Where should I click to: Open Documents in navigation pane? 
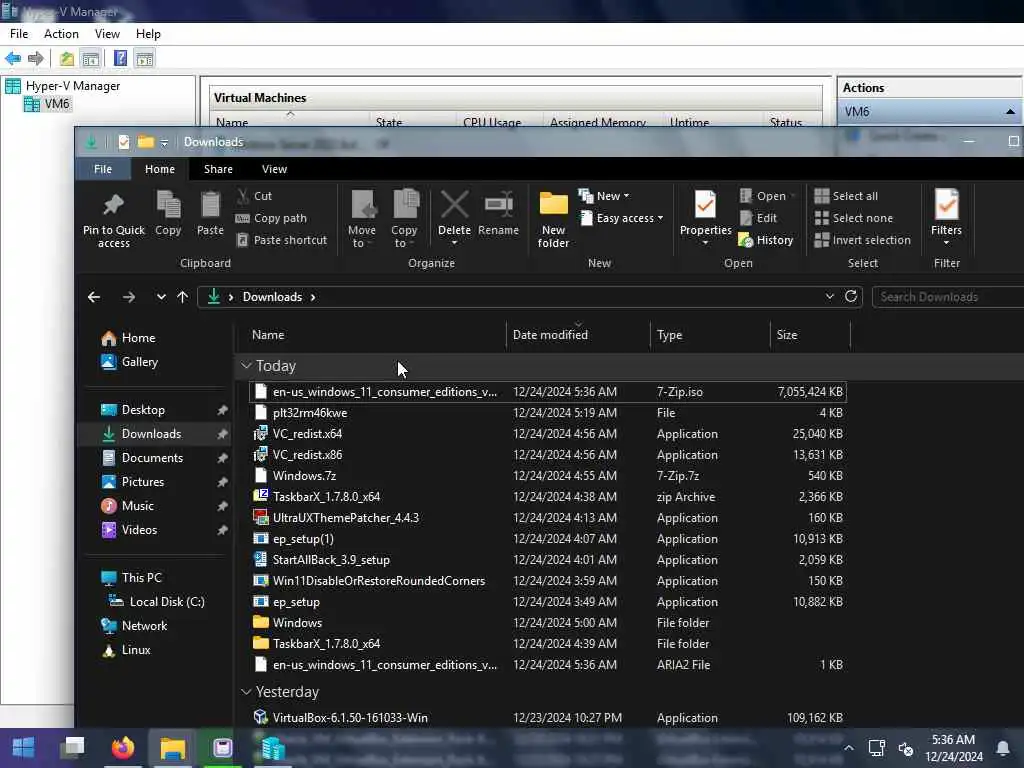point(152,458)
